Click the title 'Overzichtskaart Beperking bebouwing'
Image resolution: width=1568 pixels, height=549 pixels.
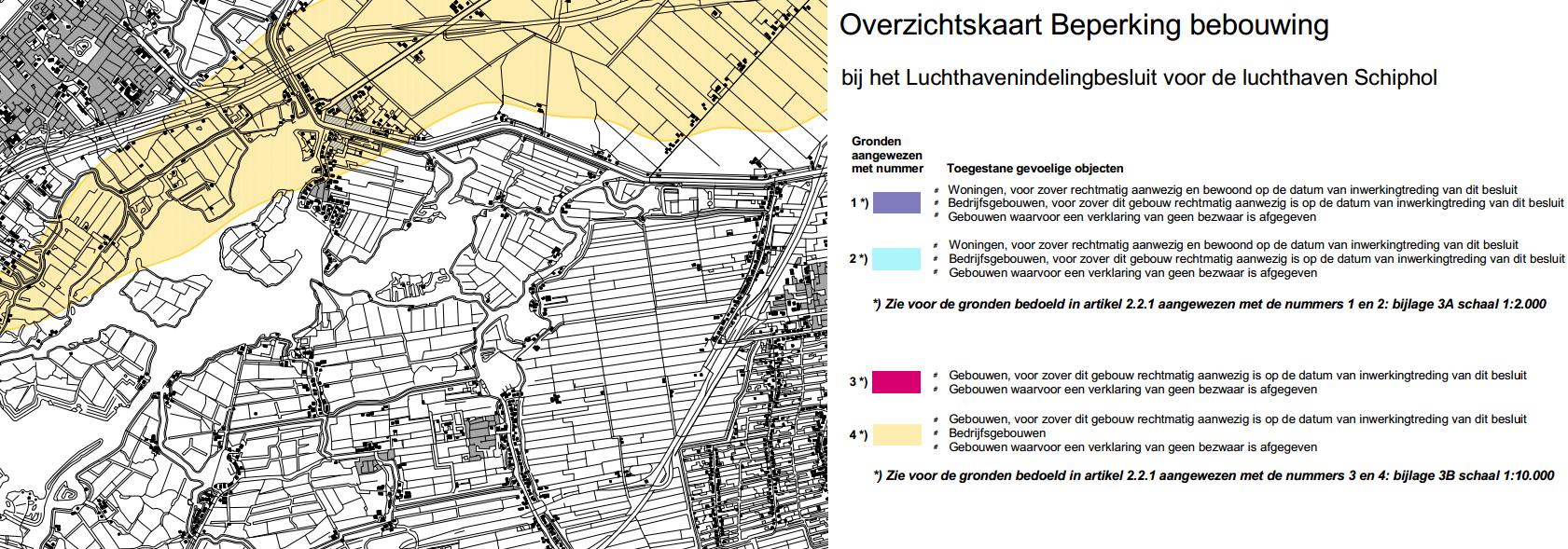(x=1084, y=27)
